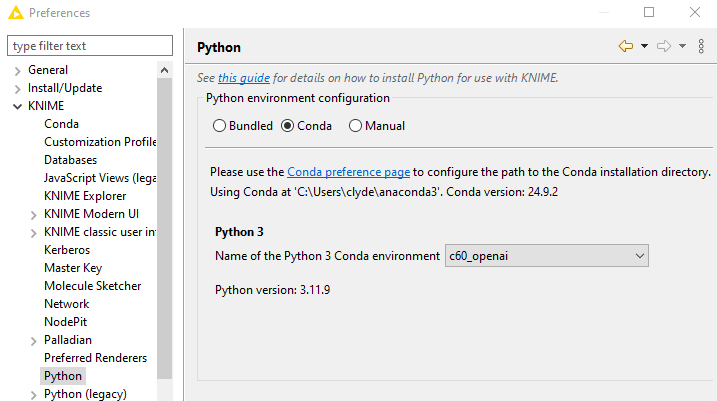Expand the KNIME Modern UI node
This screenshot has width=717, height=401.
33,215
